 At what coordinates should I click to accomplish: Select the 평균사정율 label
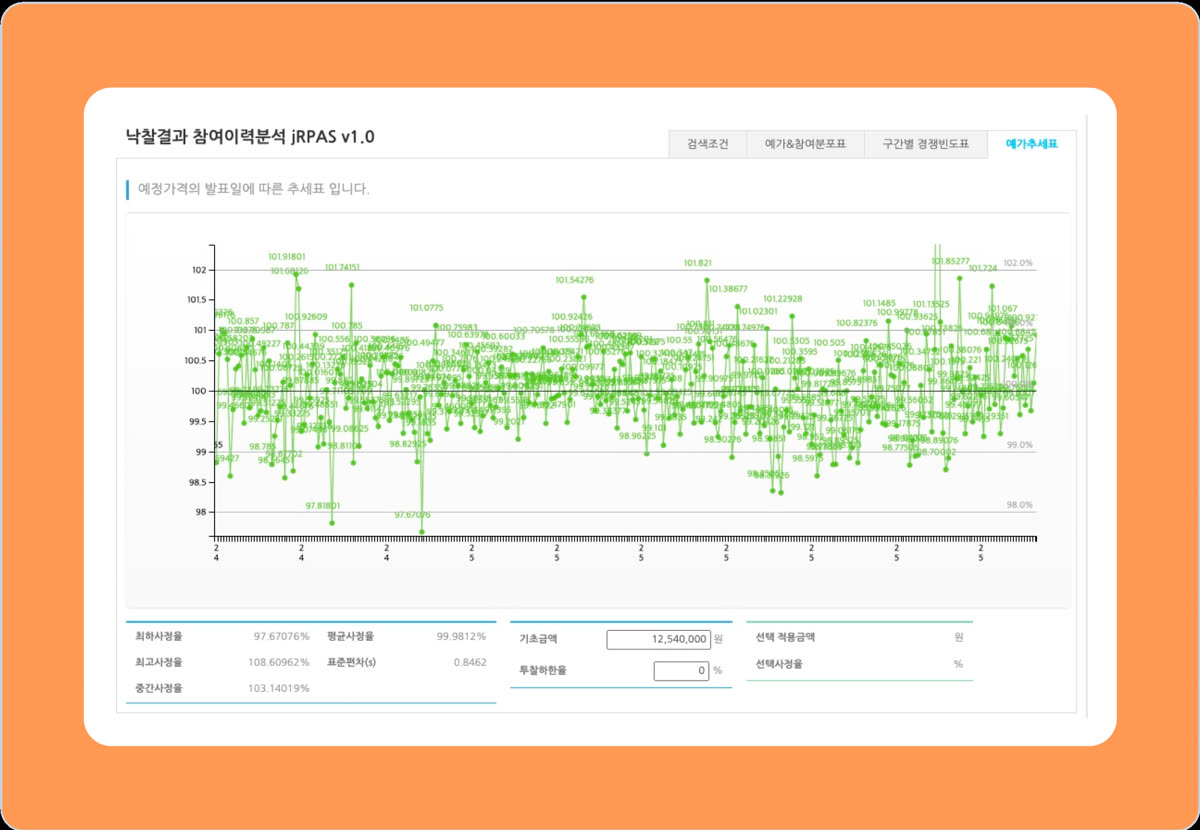350,636
